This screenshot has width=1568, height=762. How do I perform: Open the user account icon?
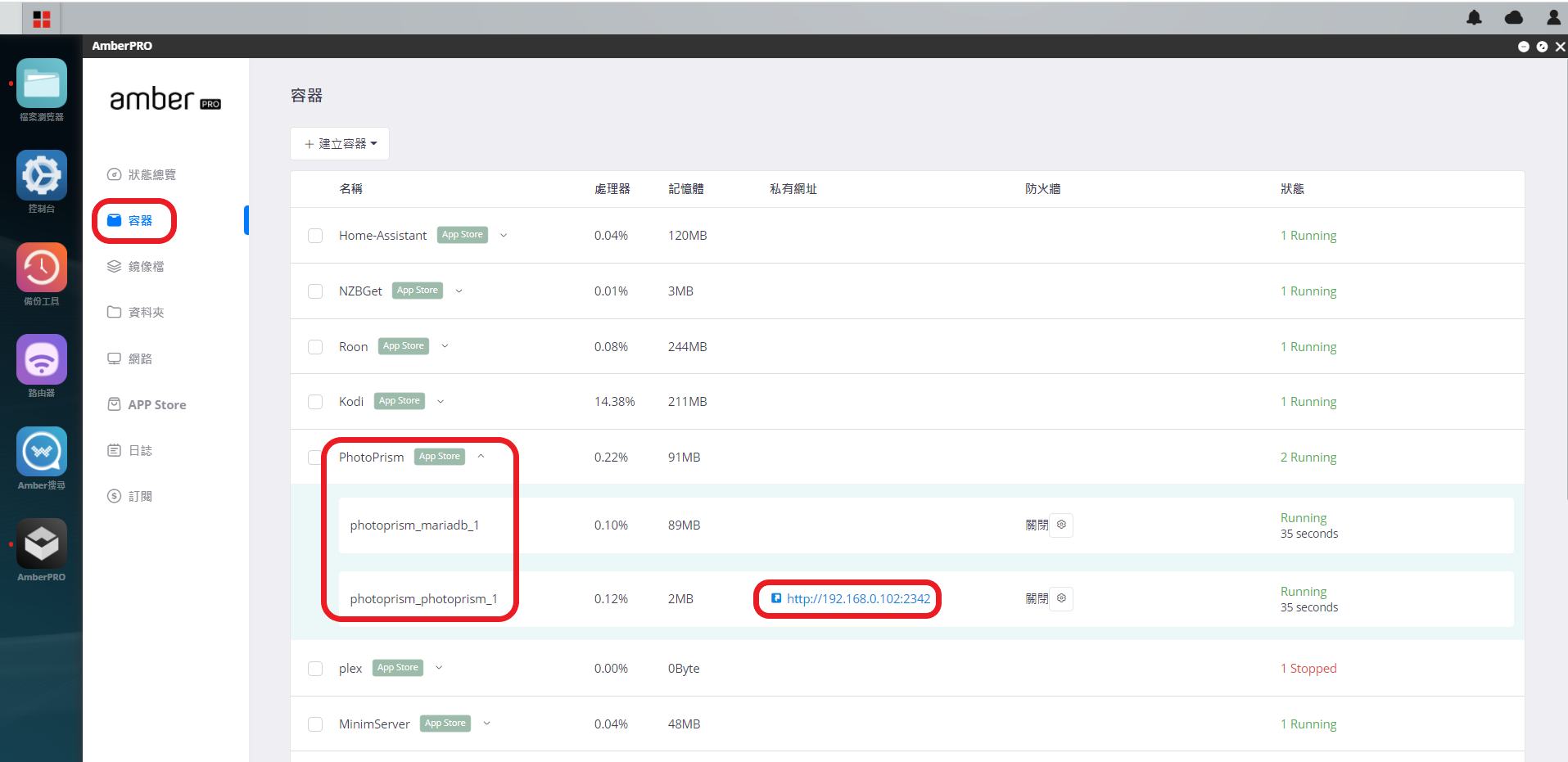[x=1553, y=17]
